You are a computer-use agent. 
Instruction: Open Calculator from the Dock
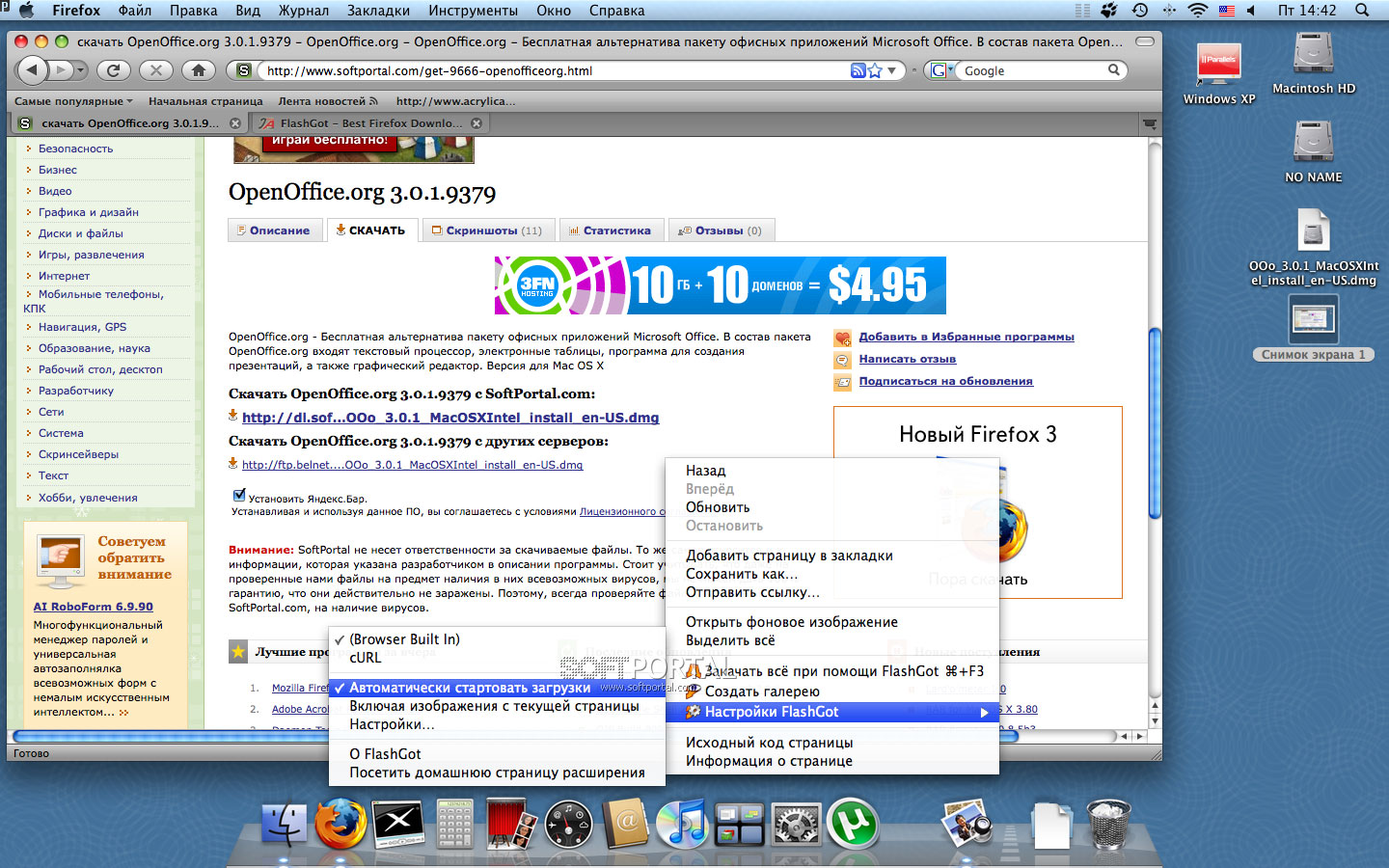(454, 823)
